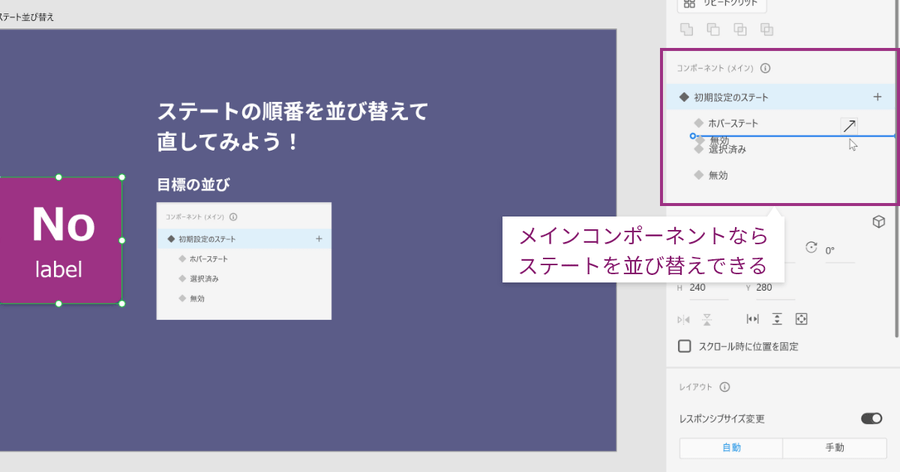Click the Exclude Overlap boolean icon
This screenshot has width=900, height=472.
tap(767, 29)
